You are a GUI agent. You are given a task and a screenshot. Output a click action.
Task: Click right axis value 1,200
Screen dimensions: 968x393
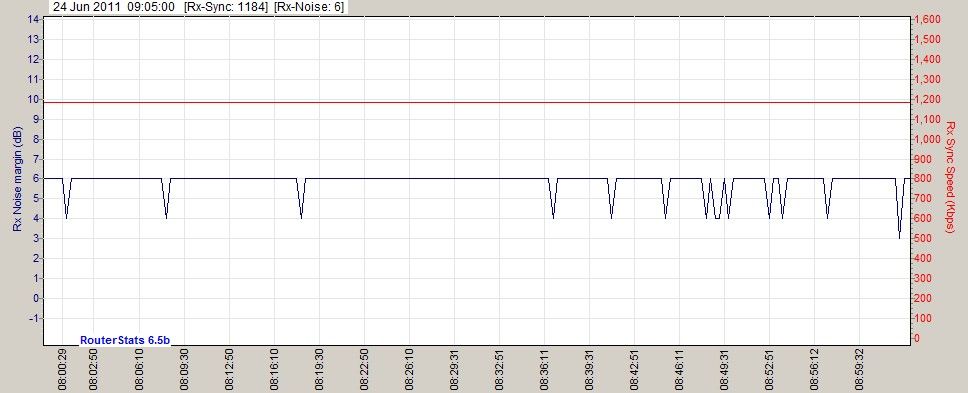pos(927,99)
